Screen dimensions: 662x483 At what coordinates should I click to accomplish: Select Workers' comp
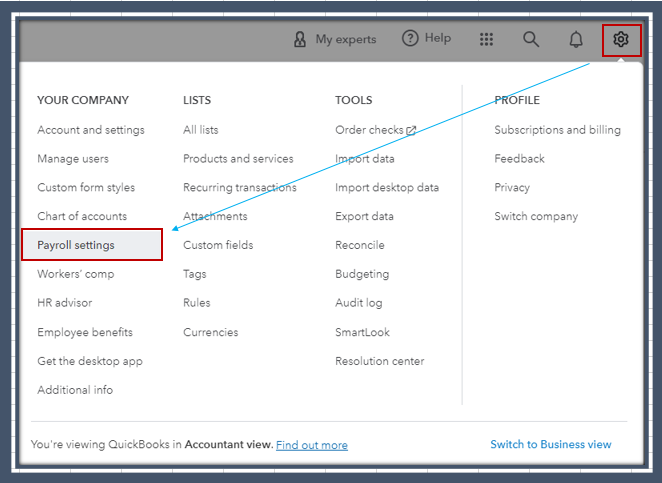pyautogui.click(x=76, y=274)
